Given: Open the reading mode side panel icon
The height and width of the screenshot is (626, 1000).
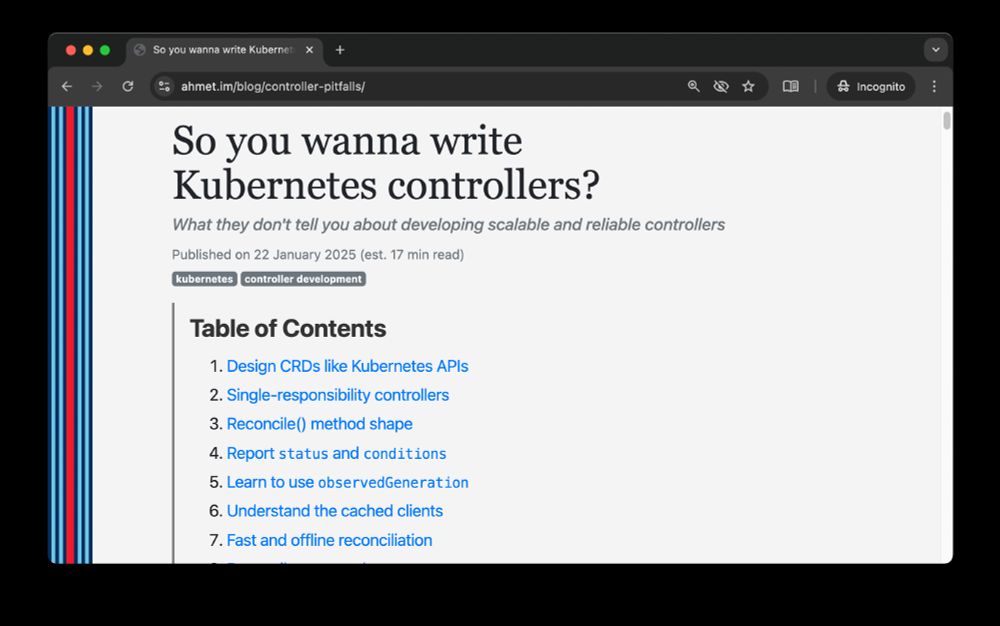Looking at the screenshot, I should [x=790, y=86].
